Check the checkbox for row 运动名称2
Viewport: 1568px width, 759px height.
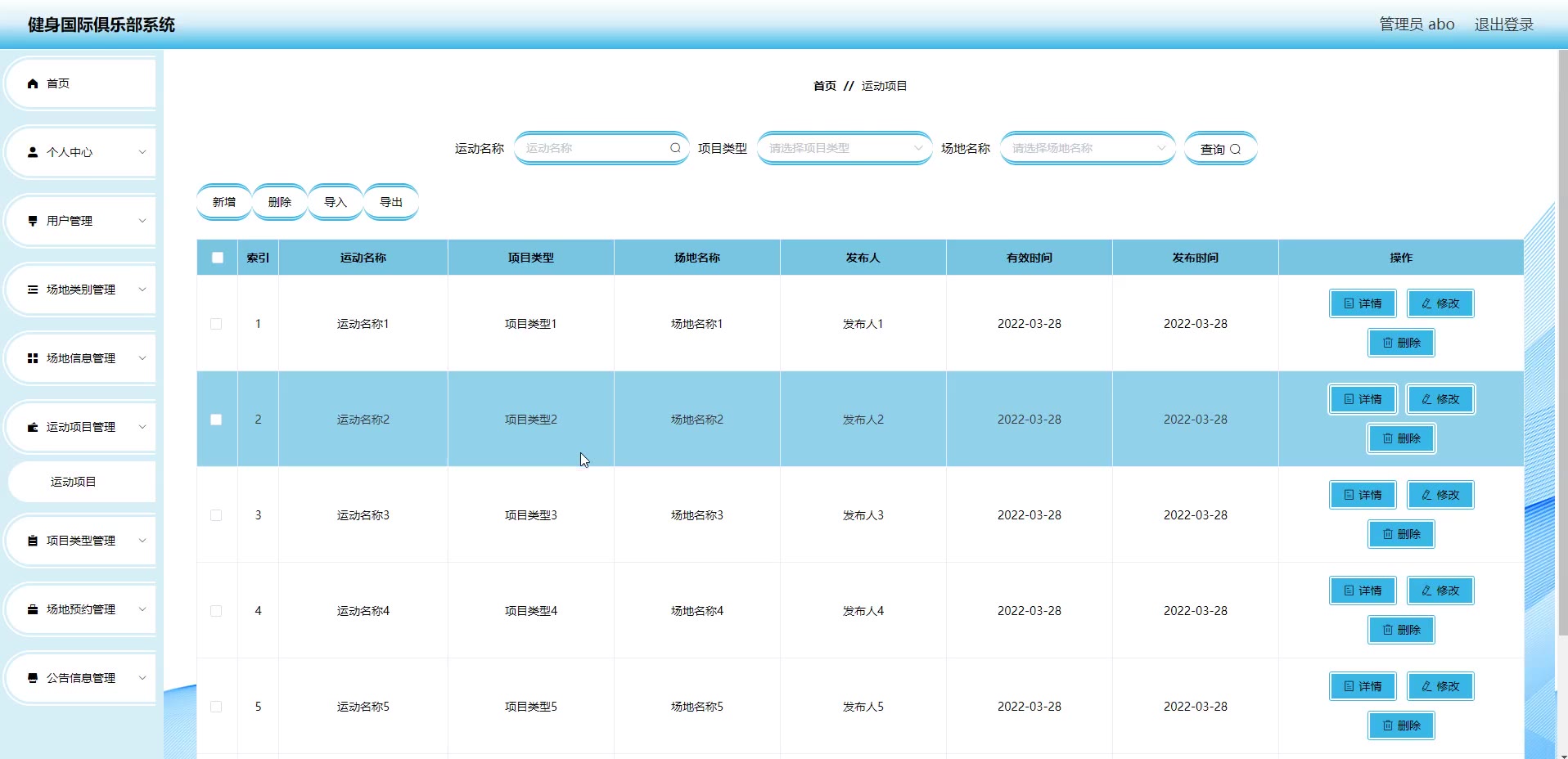point(216,420)
